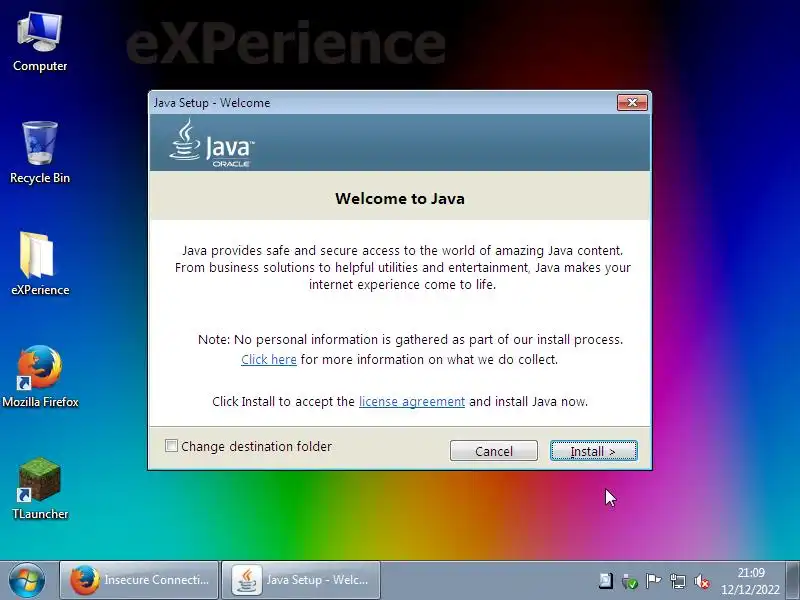
Task: Open the taskbar clock showing 21:09
Action: click(x=751, y=581)
